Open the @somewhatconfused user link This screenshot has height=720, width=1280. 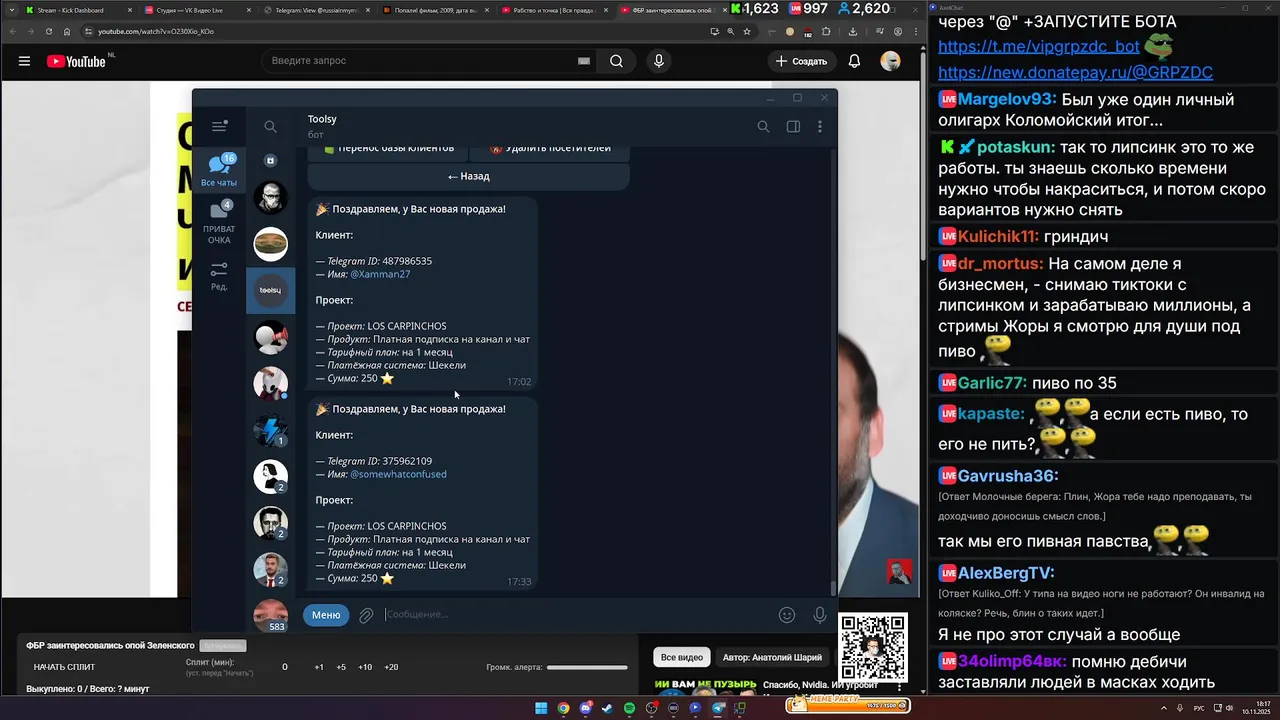[x=398, y=474]
